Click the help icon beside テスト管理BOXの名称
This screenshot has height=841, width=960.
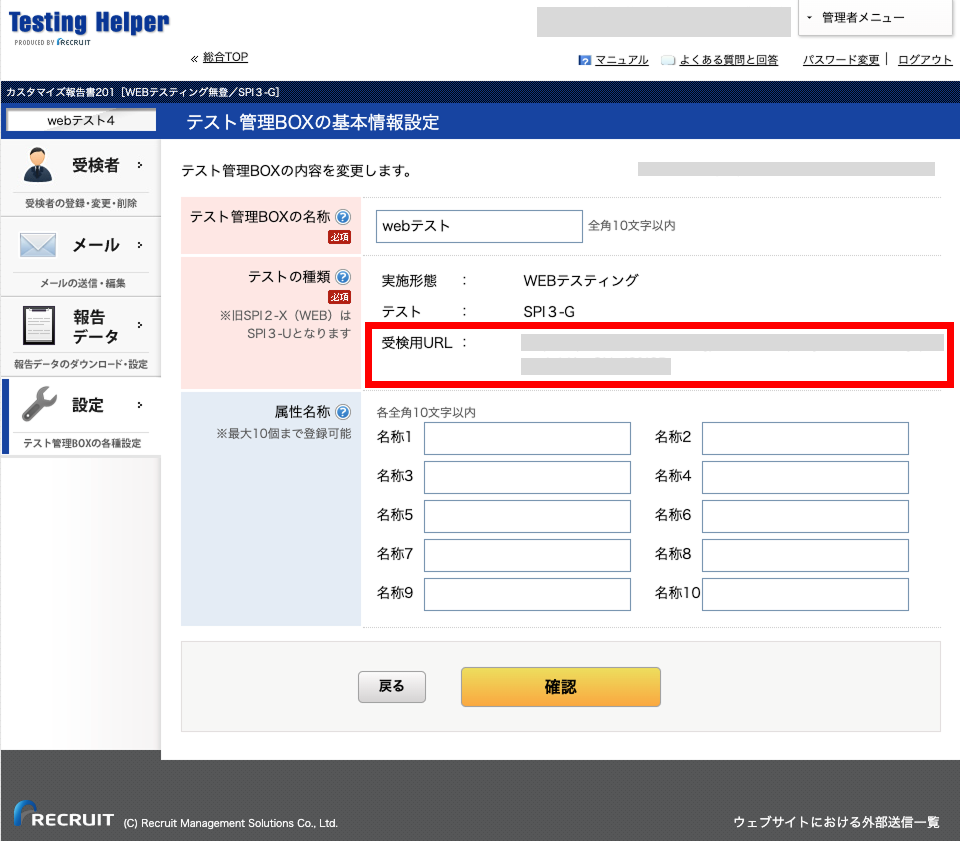coord(343,217)
